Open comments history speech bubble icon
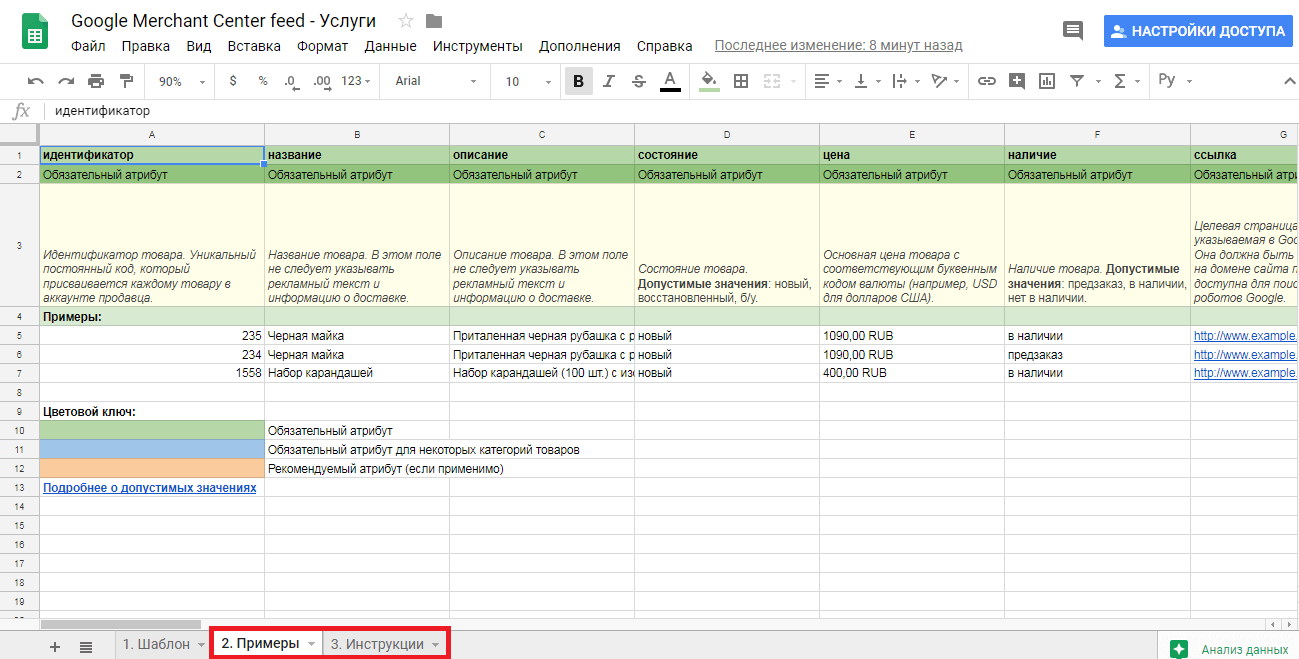The height and width of the screenshot is (659, 1299). point(1073,30)
